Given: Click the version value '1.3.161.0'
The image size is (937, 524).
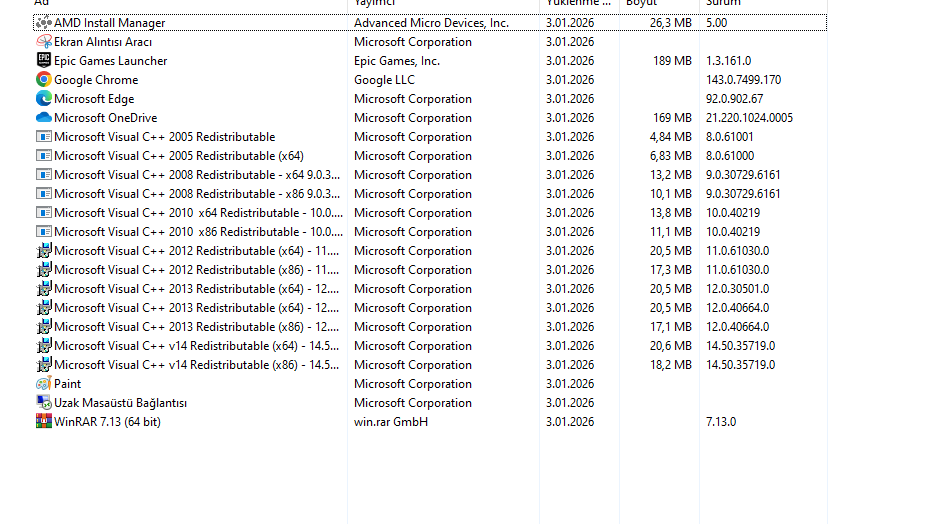Looking at the screenshot, I should click(728, 61).
